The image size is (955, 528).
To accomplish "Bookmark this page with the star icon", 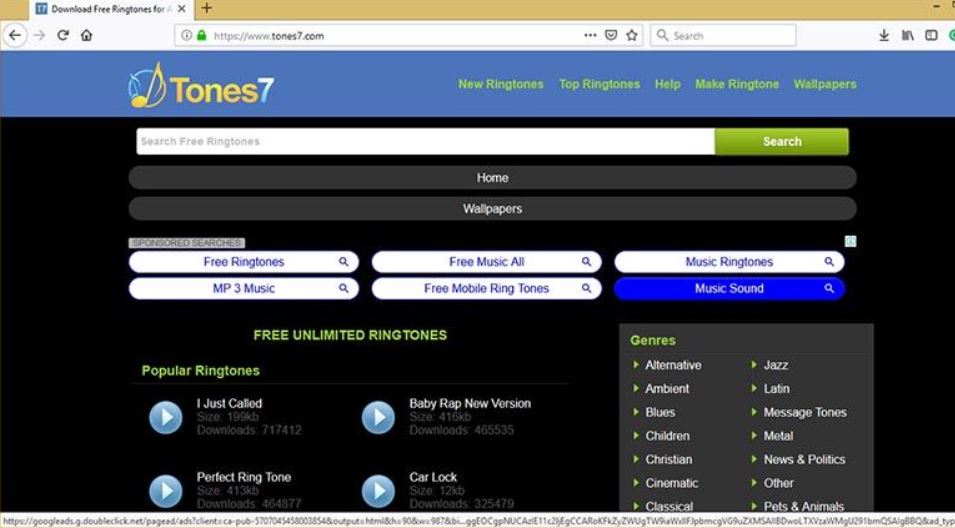I will click(632, 35).
